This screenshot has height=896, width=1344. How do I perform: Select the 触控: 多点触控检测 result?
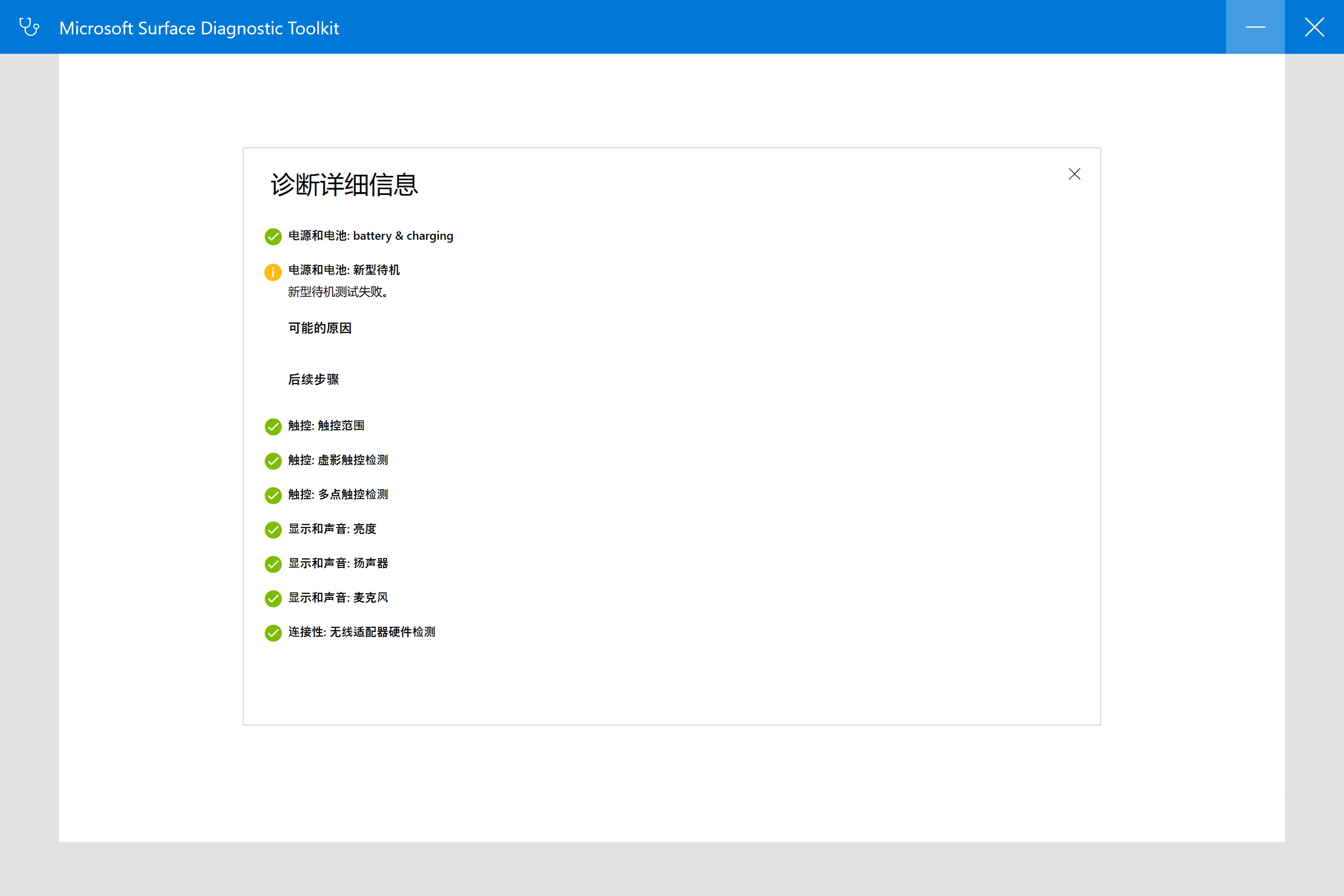point(338,494)
